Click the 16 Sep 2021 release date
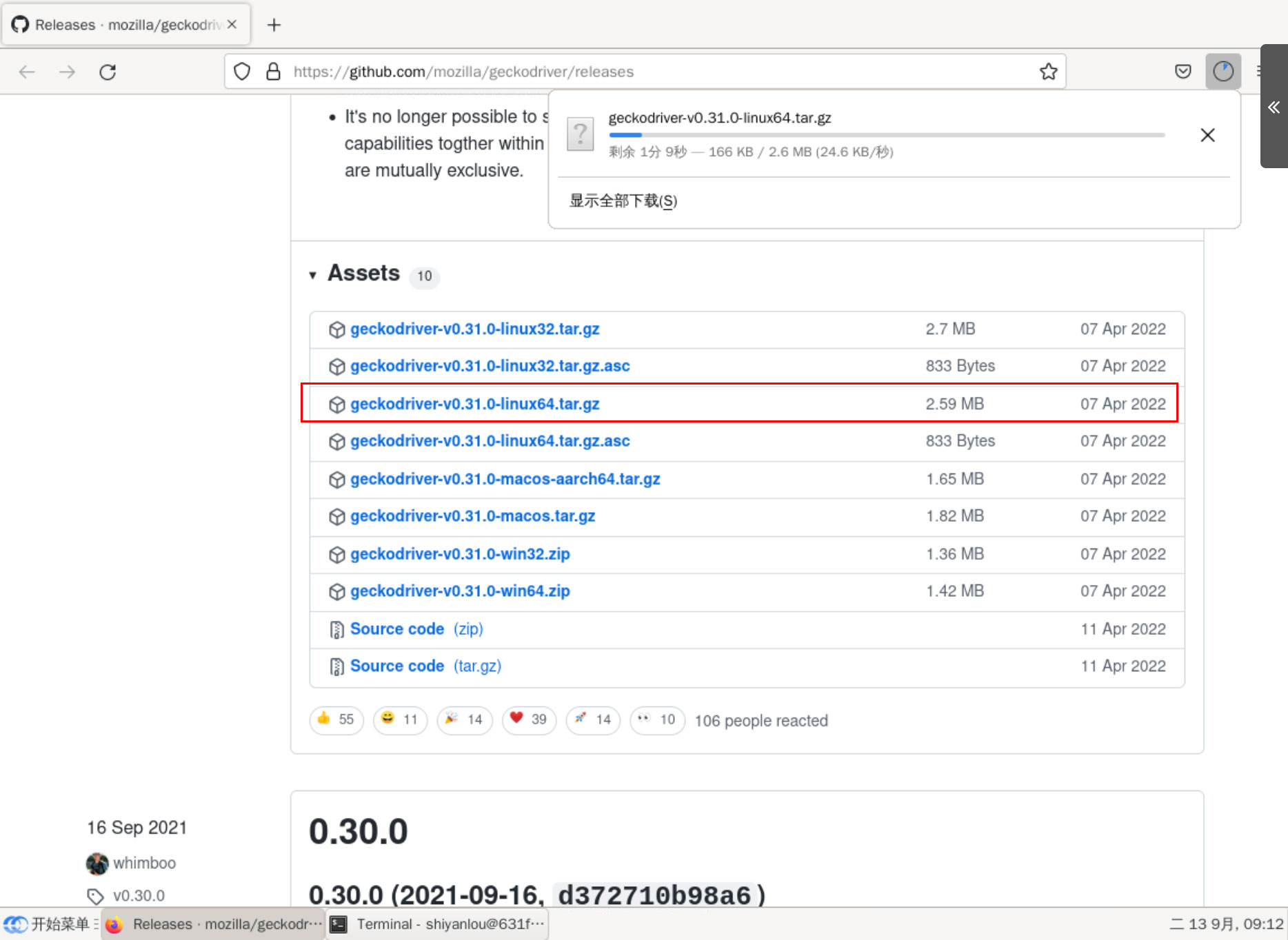Image resolution: width=1288 pixels, height=940 pixels. (137, 827)
